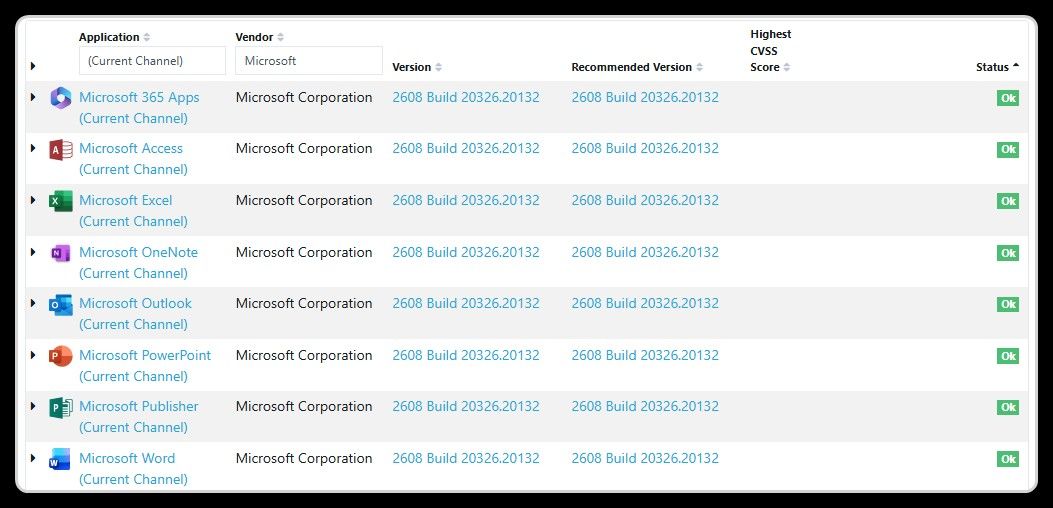The image size is (1053, 508).
Task: Click the Microsoft PowerPoint icon
Action: click(60, 355)
